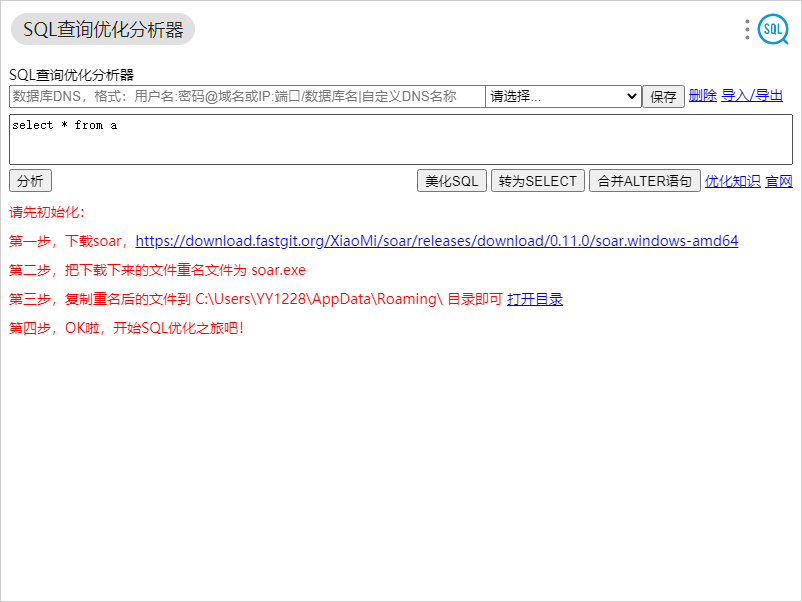The height and width of the screenshot is (602, 802).
Task: Open the 请选择... DNS dropdown
Action: coord(563,96)
